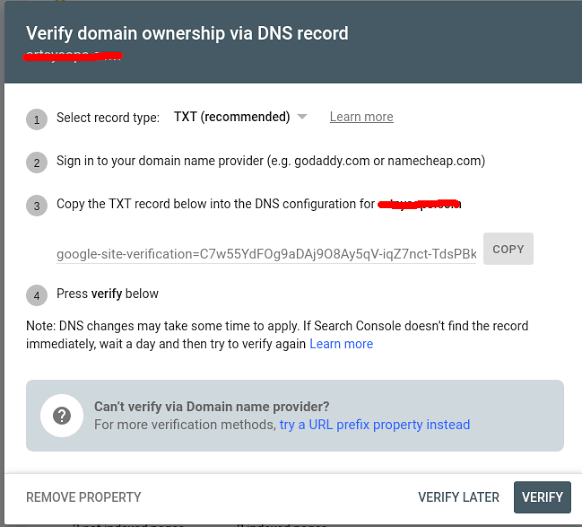Screen dimensions: 582x527
Task: Copy the TXT verification record
Action: [x=508, y=249]
